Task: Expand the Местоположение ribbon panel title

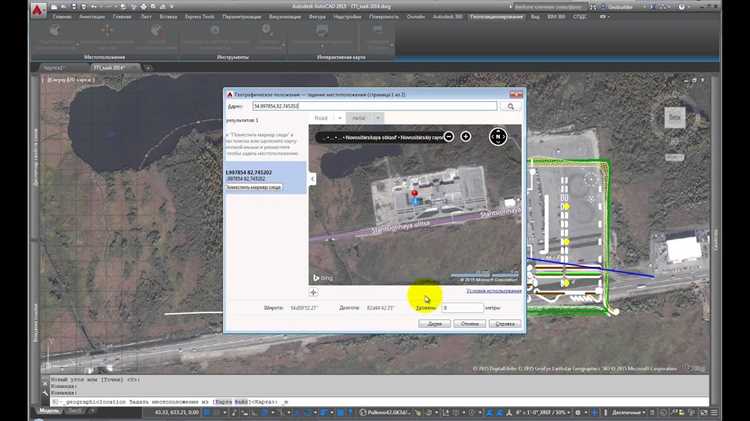Action: (x=104, y=57)
